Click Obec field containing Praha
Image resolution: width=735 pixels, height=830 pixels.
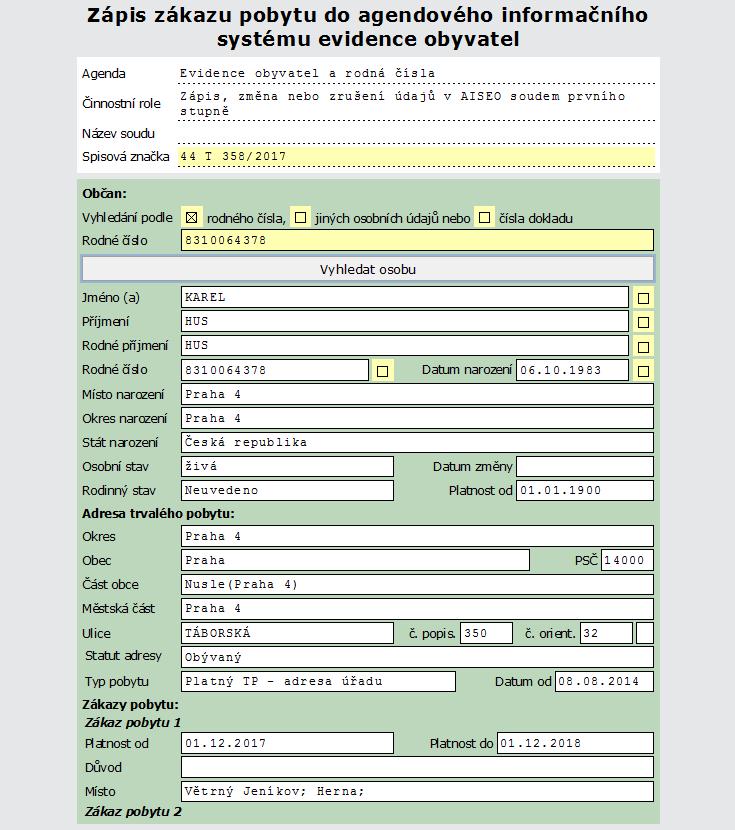(x=355, y=560)
